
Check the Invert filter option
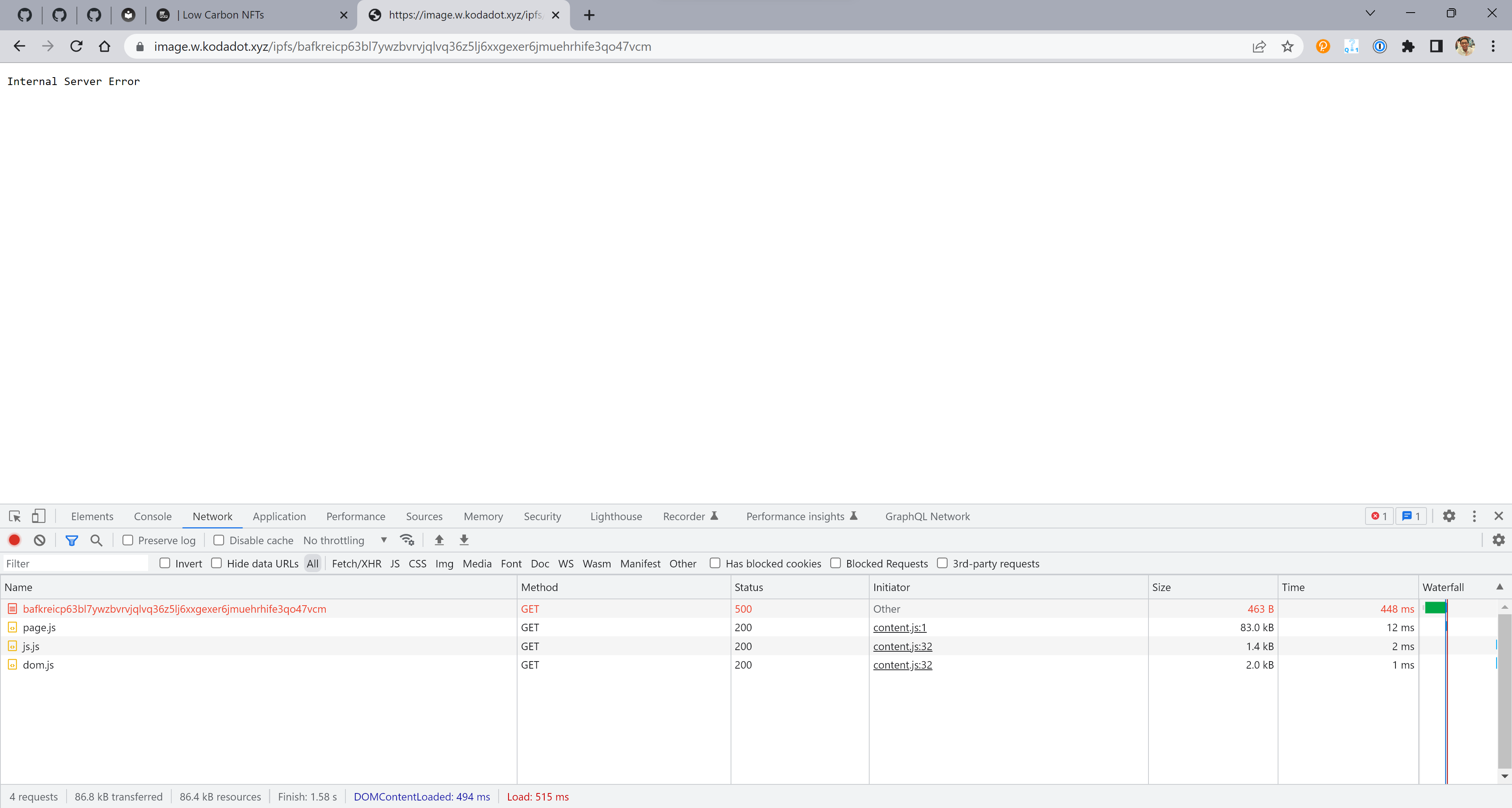pos(164,563)
